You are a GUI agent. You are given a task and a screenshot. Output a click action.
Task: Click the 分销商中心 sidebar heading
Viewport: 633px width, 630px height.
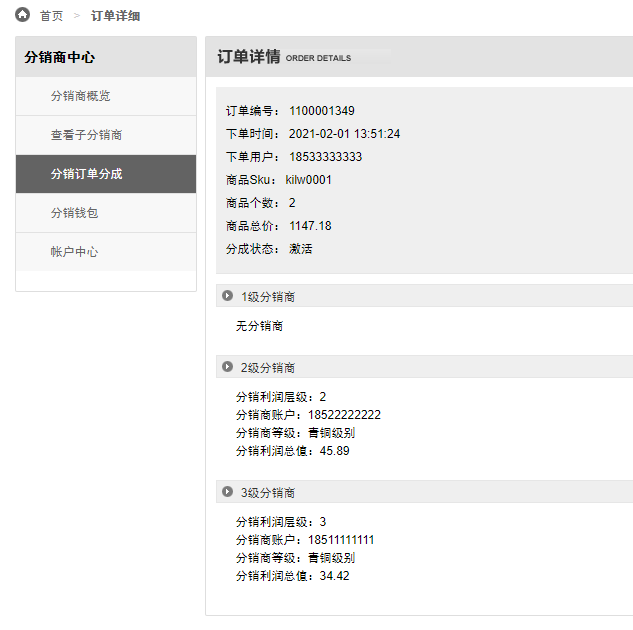click(x=59, y=57)
